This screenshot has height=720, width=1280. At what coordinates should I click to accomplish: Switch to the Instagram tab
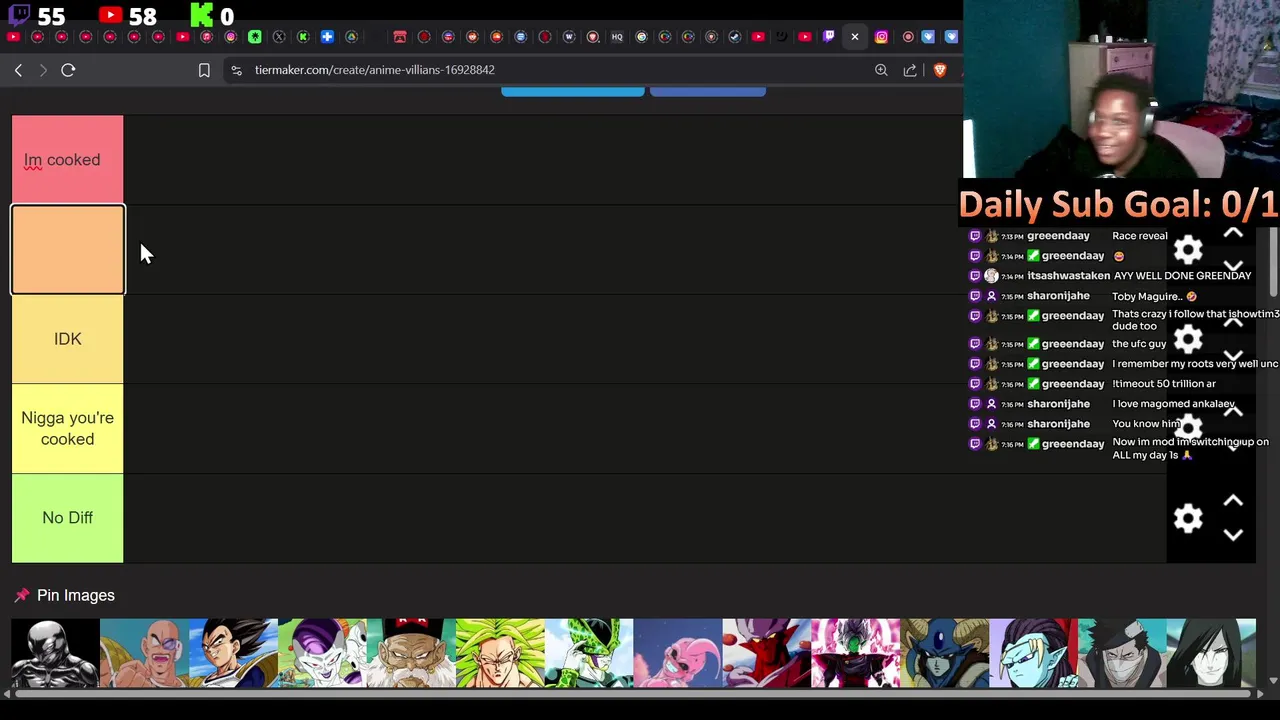click(881, 37)
